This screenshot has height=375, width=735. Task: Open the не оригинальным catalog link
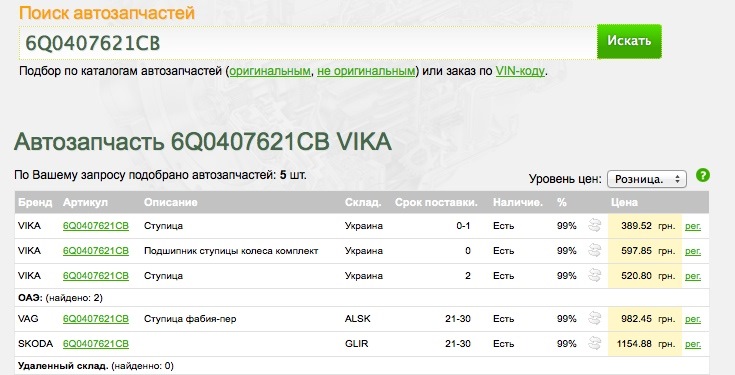point(366,71)
